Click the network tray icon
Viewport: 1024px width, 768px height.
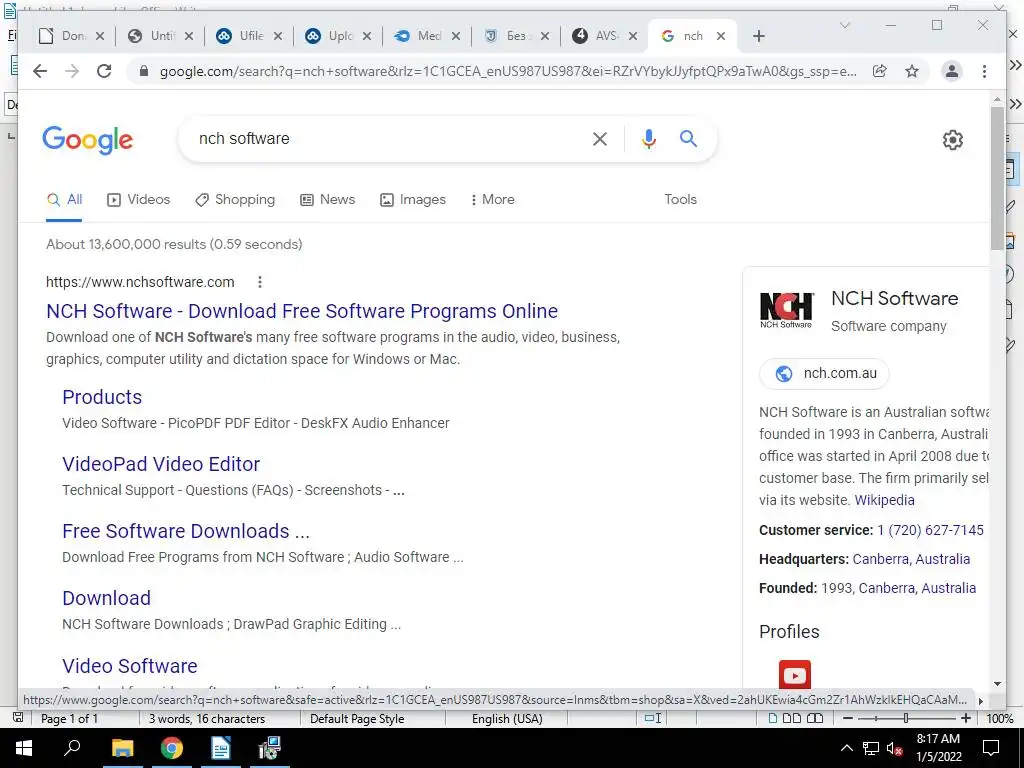coord(871,749)
